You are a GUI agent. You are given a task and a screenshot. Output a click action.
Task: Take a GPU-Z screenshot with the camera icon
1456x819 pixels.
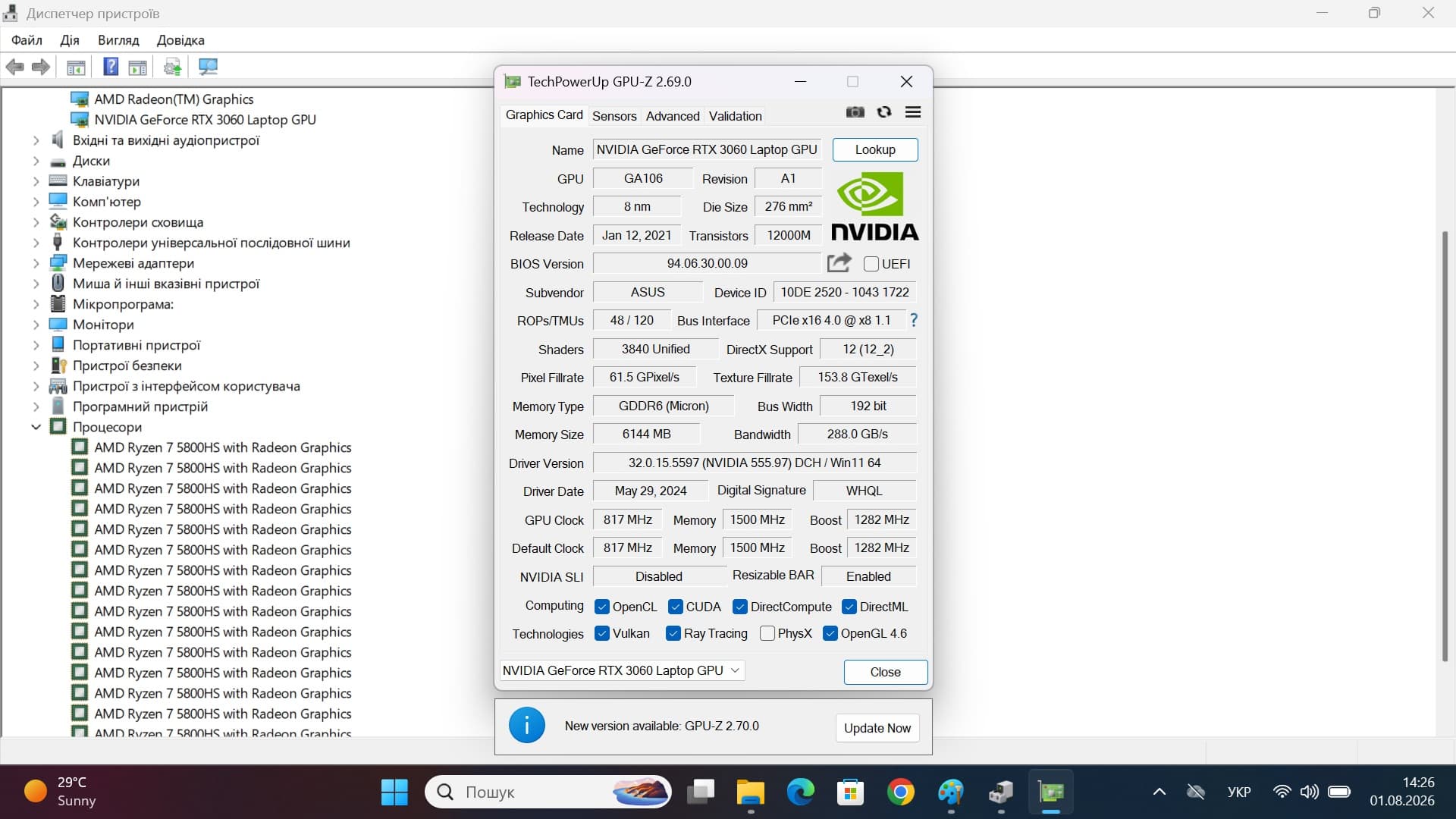pyautogui.click(x=855, y=112)
